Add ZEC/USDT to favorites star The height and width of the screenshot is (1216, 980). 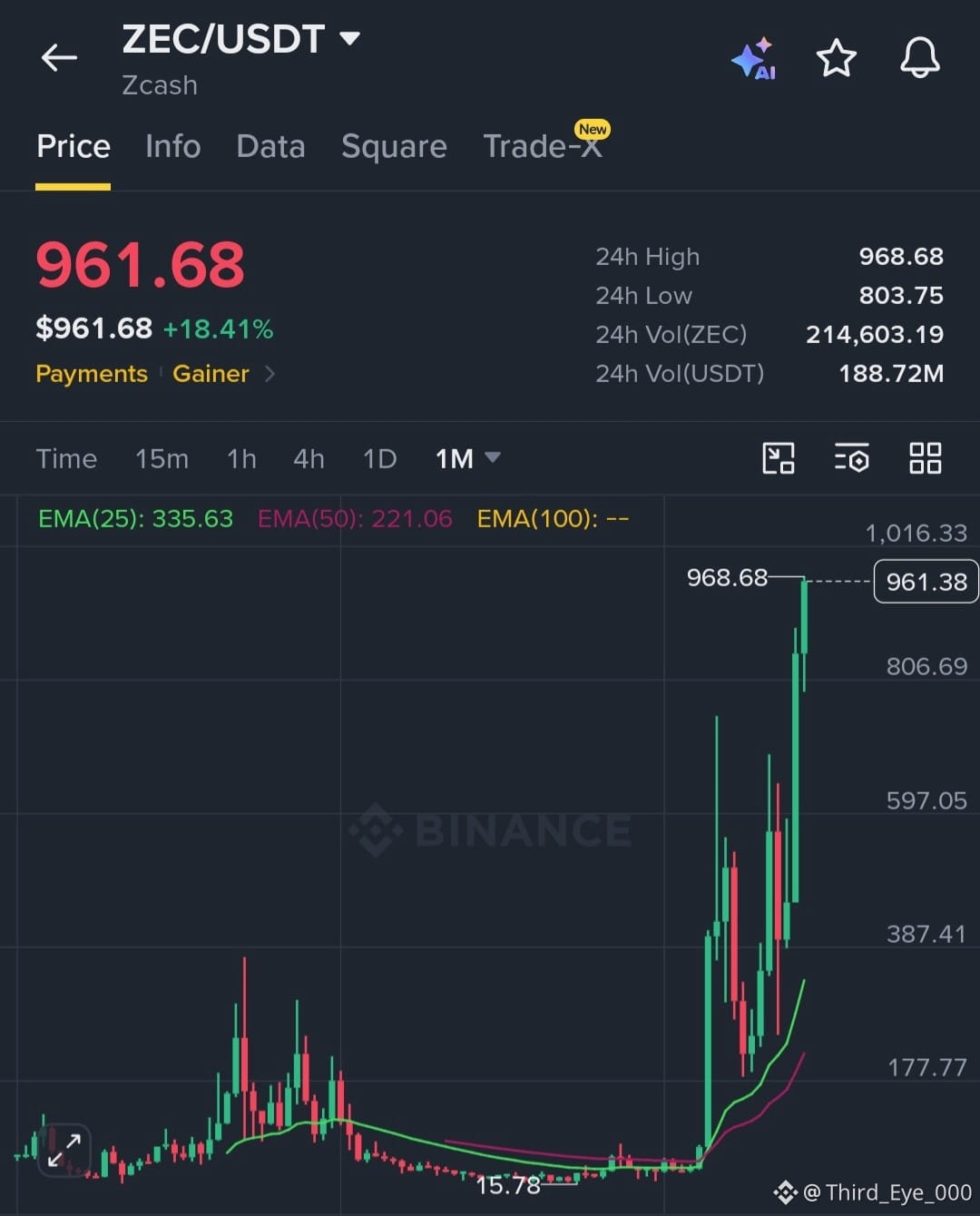[x=836, y=58]
